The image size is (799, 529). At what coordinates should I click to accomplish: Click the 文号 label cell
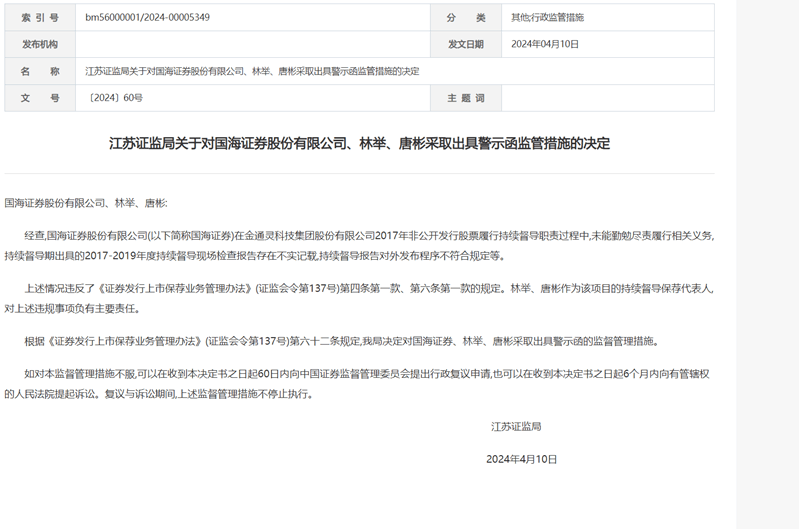click(x=40, y=98)
